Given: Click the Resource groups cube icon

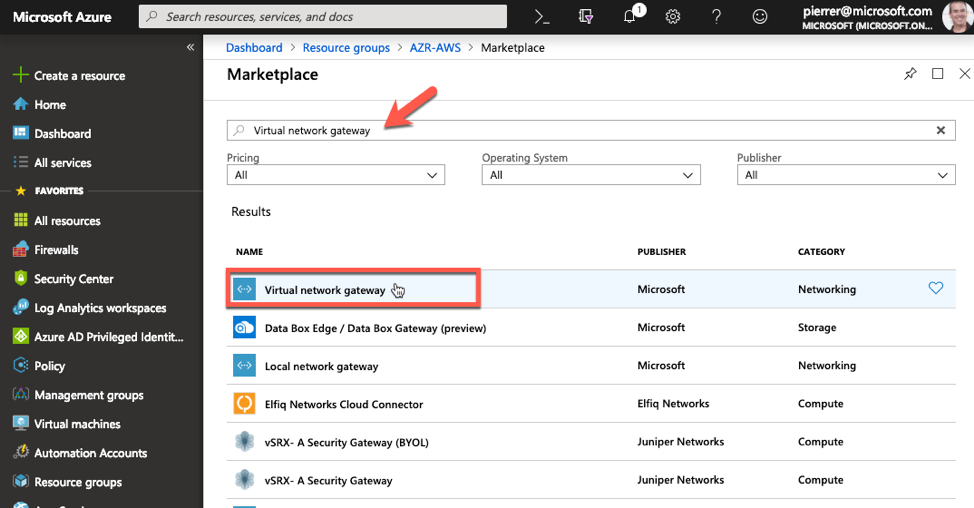Looking at the screenshot, I should 20,481.
